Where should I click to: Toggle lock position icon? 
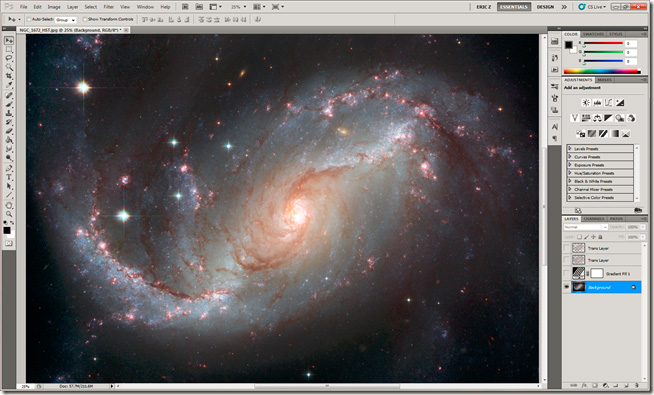point(594,237)
